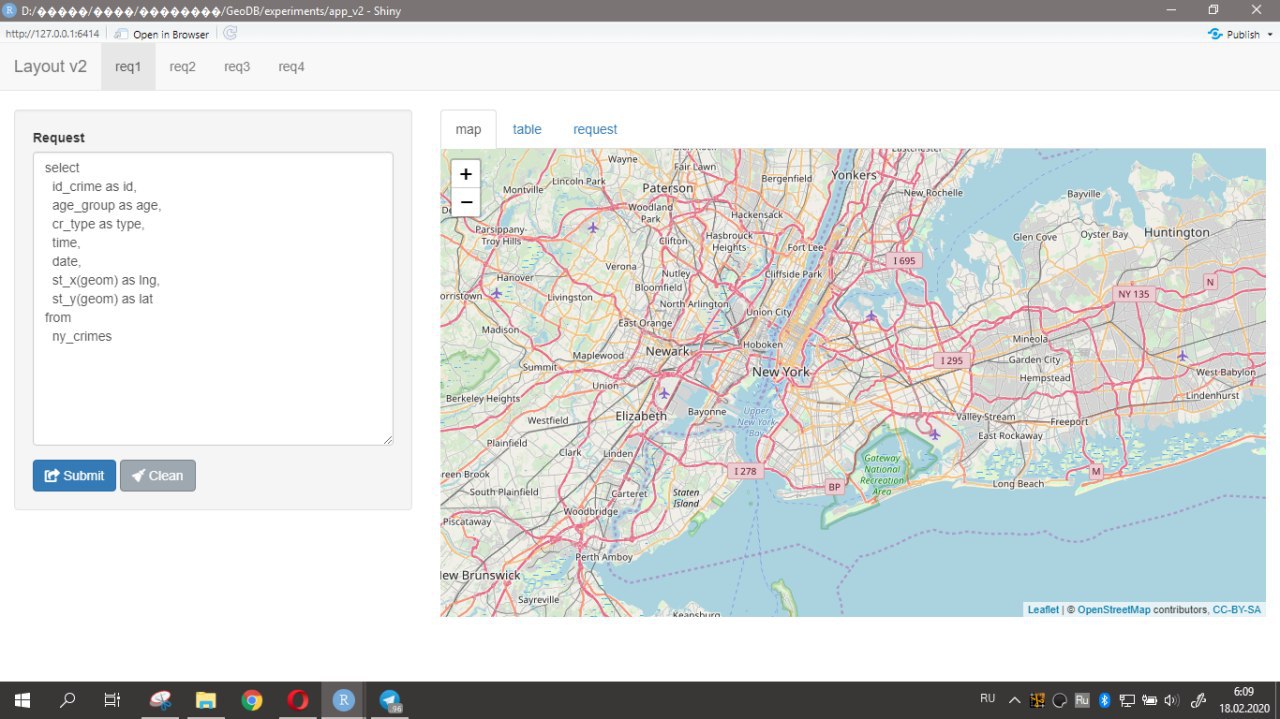Open the CC-BY-SA license link
Image resolution: width=1280 pixels, height=719 pixels.
[x=1237, y=609]
